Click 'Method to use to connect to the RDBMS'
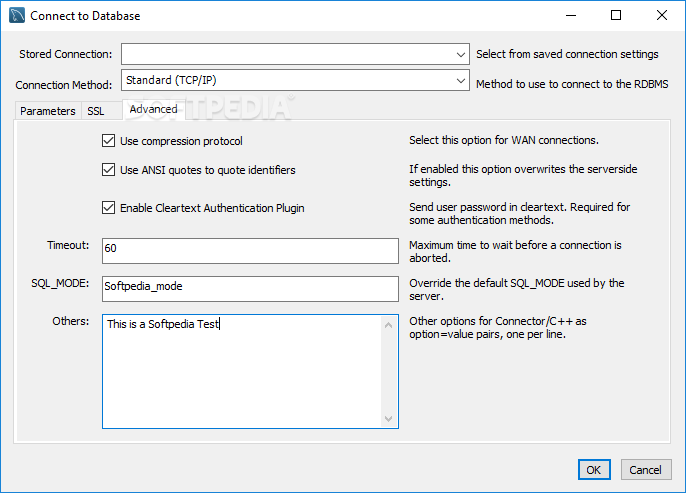This screenshot has width=686, height=493. [572, 84]
